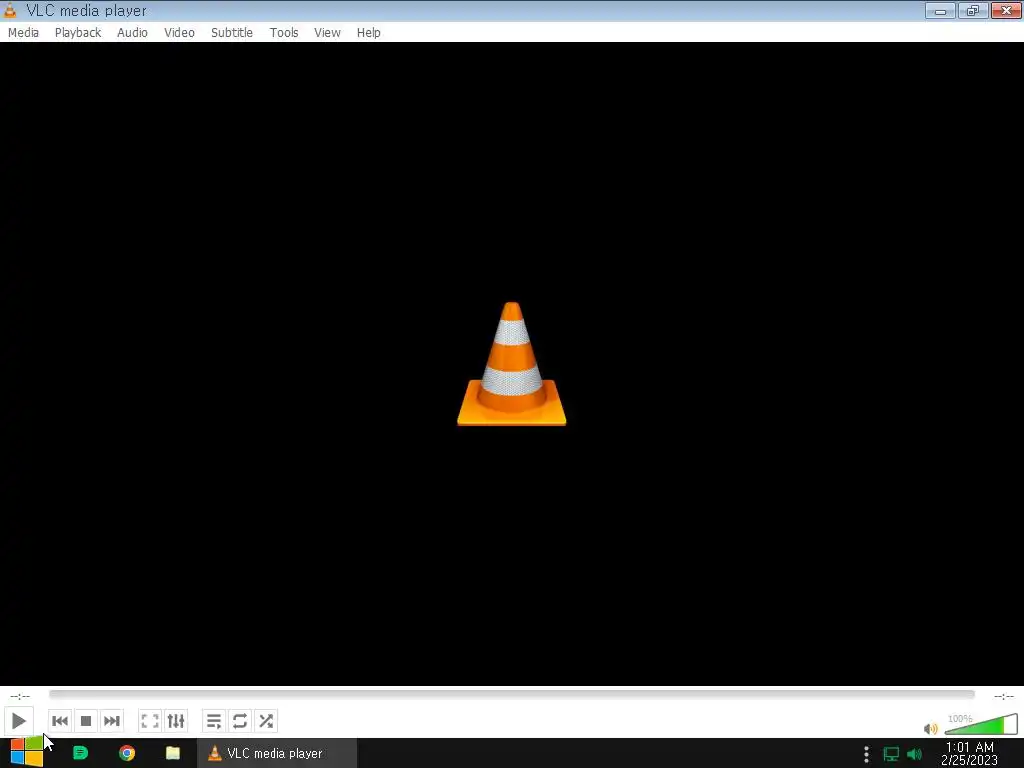Open the Audio menu

click(x=132, y=33)
